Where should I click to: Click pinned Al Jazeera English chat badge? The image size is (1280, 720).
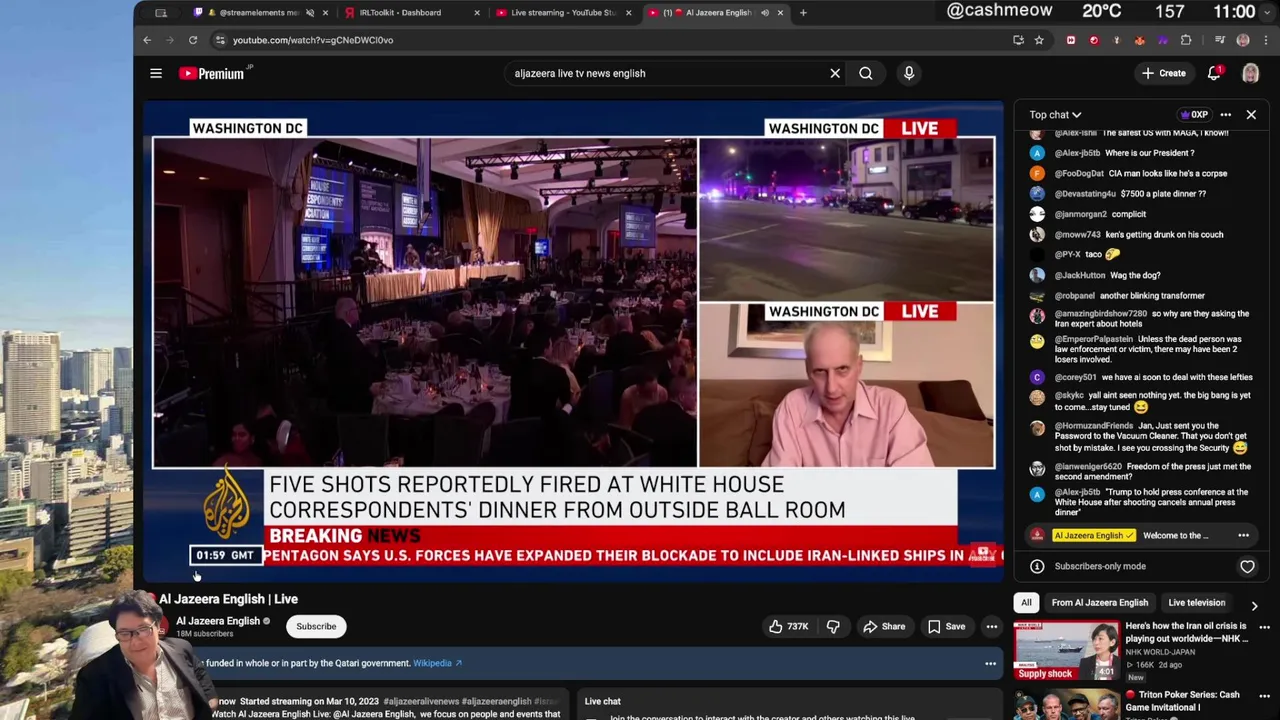(x=1095, y=535)
